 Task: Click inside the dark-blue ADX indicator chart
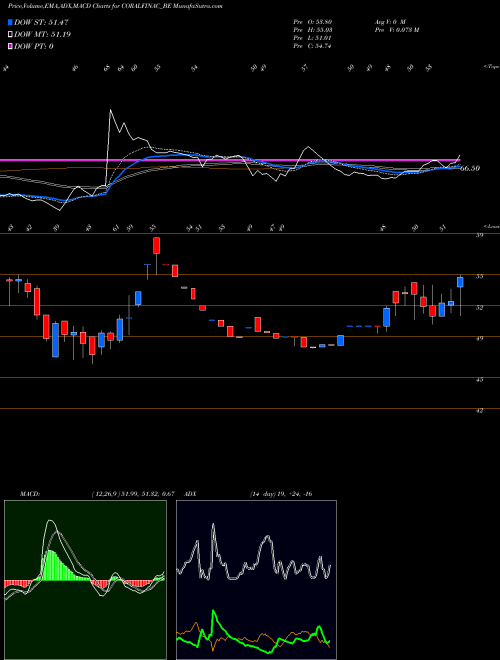256,580
